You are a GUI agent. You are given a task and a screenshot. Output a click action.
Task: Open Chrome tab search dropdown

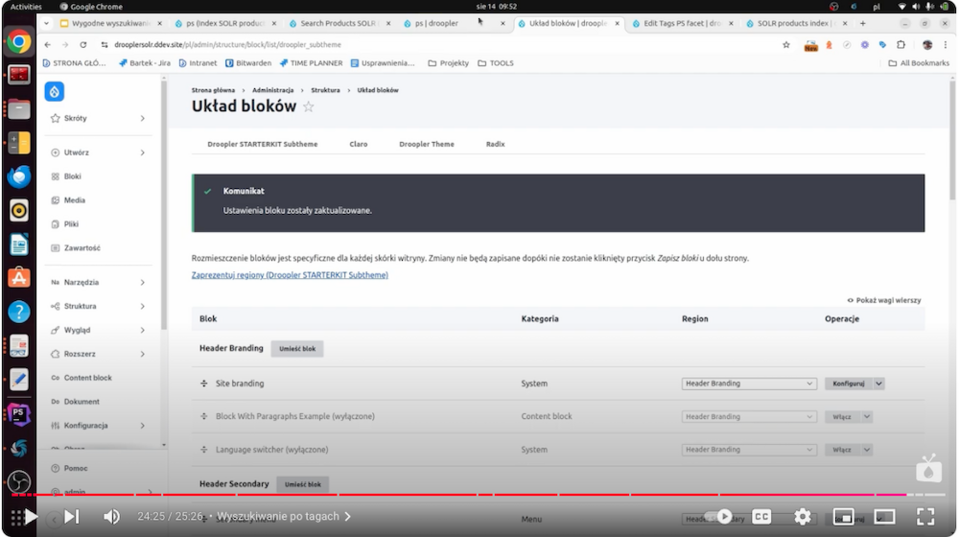(x=46, y=23)
